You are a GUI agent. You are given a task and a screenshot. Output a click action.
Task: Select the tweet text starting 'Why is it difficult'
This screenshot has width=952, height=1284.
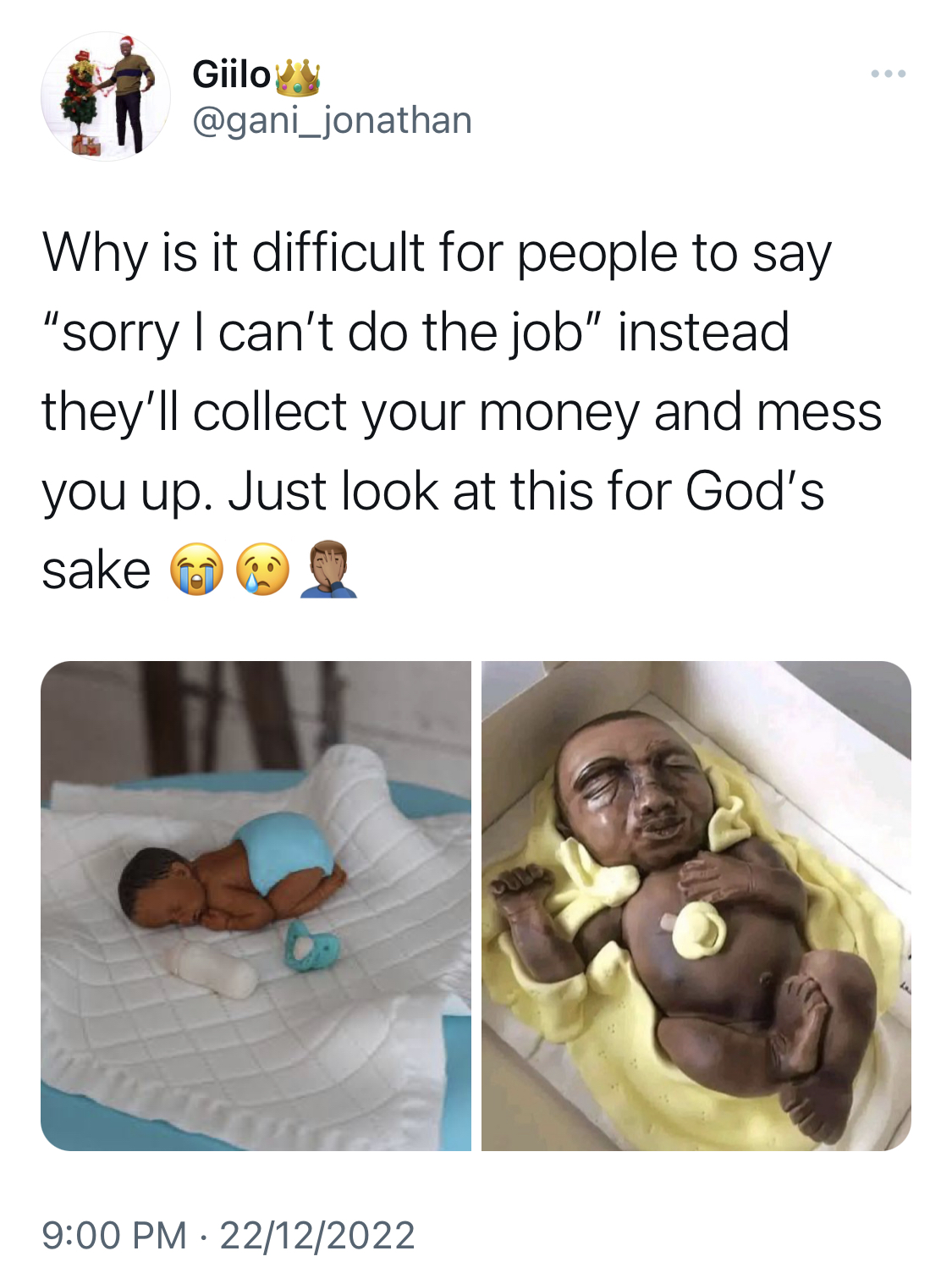(x=462, y=411)
